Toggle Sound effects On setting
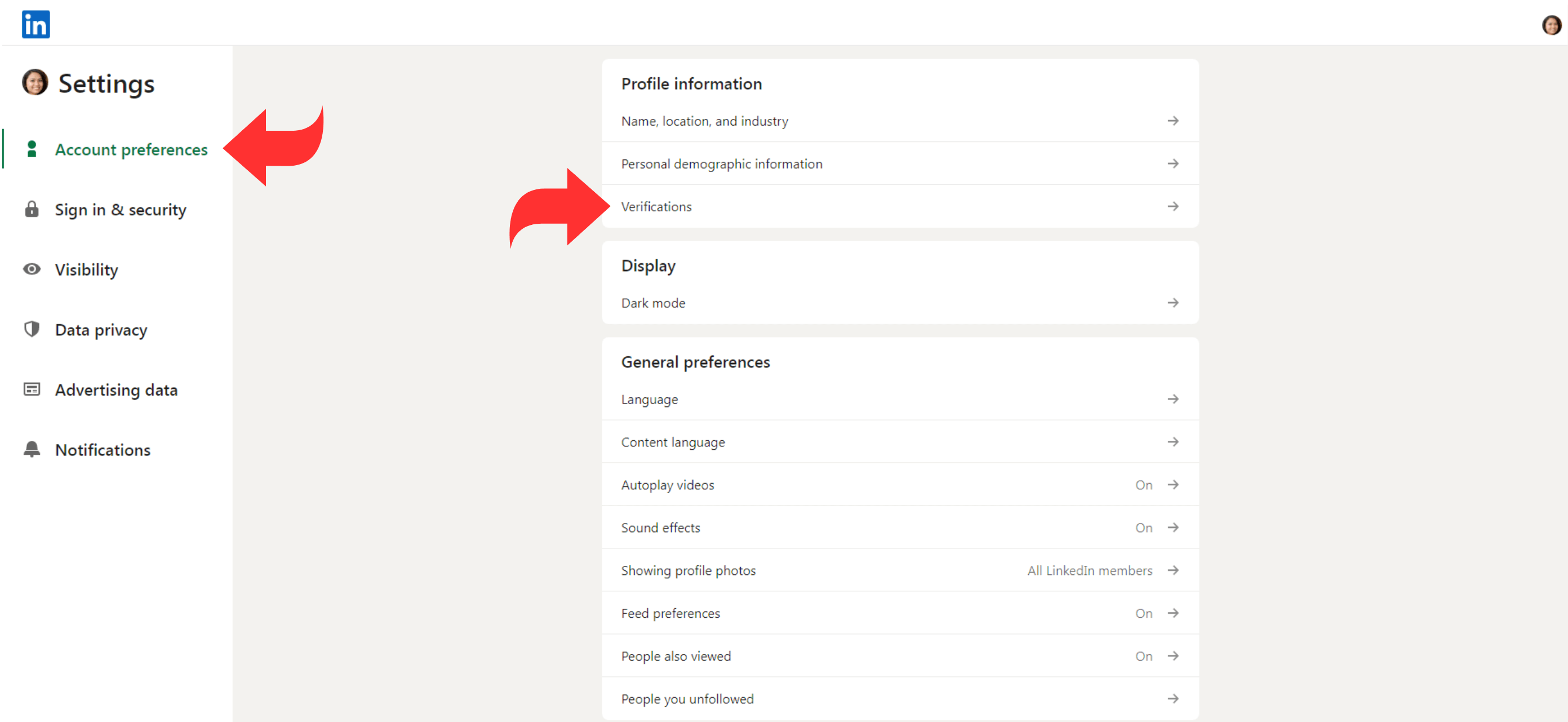1568x722 pixels. pos(1143,528)
